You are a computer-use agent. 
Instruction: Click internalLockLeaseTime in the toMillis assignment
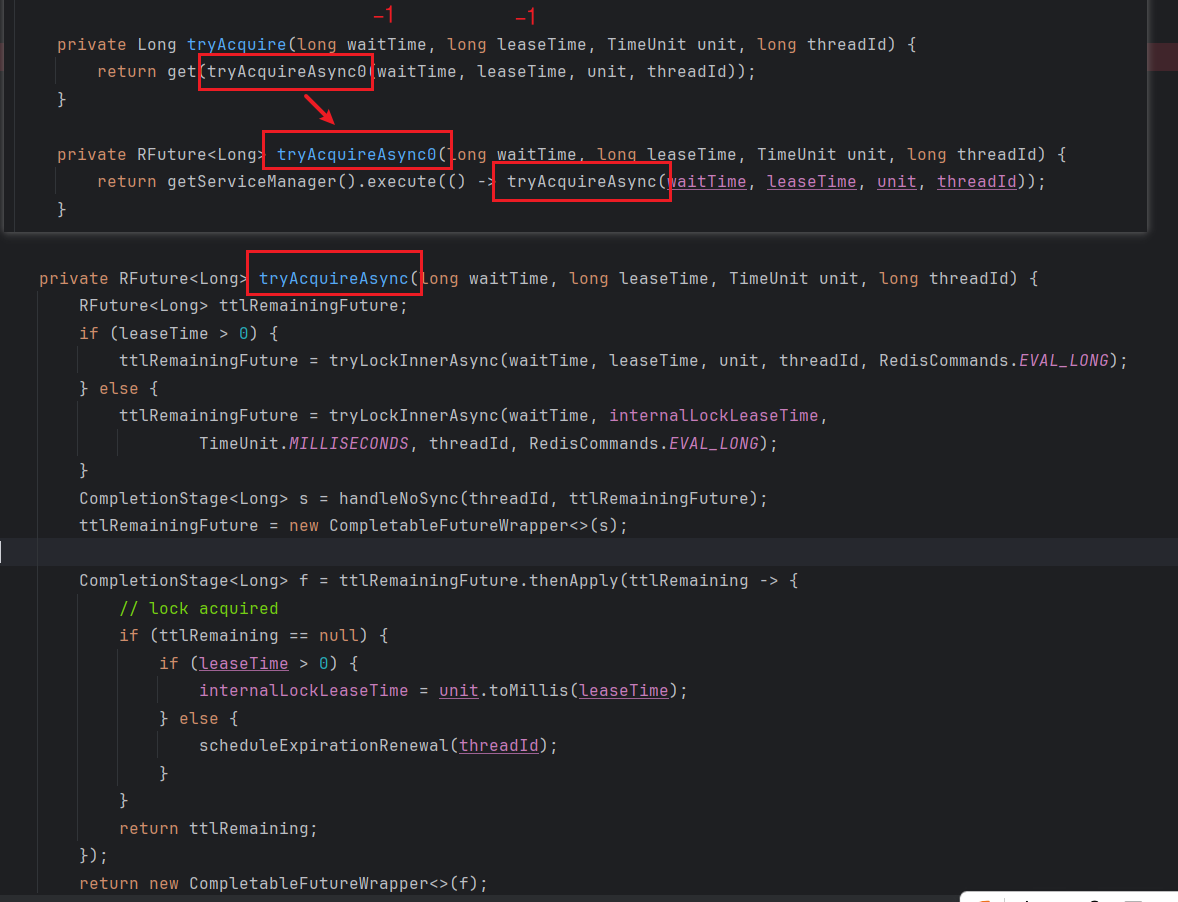(x=304, y=690)
